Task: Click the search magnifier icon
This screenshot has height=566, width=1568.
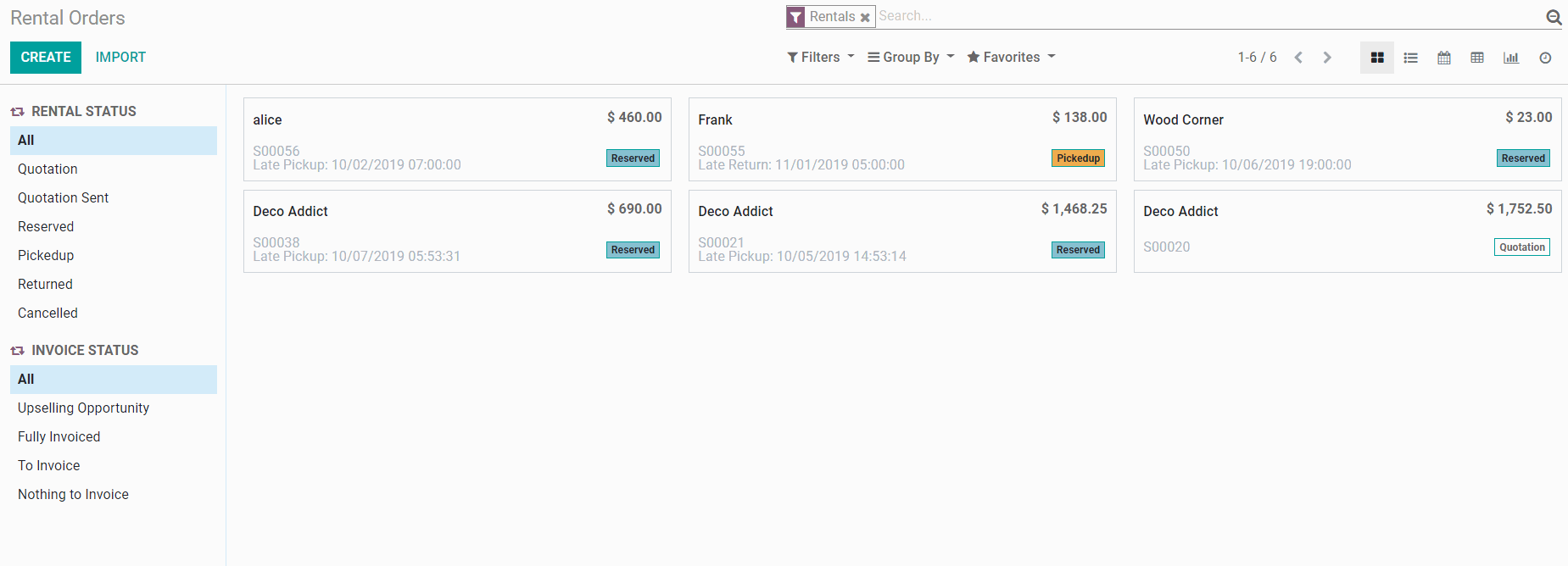Action: [x=1554, y=17]
